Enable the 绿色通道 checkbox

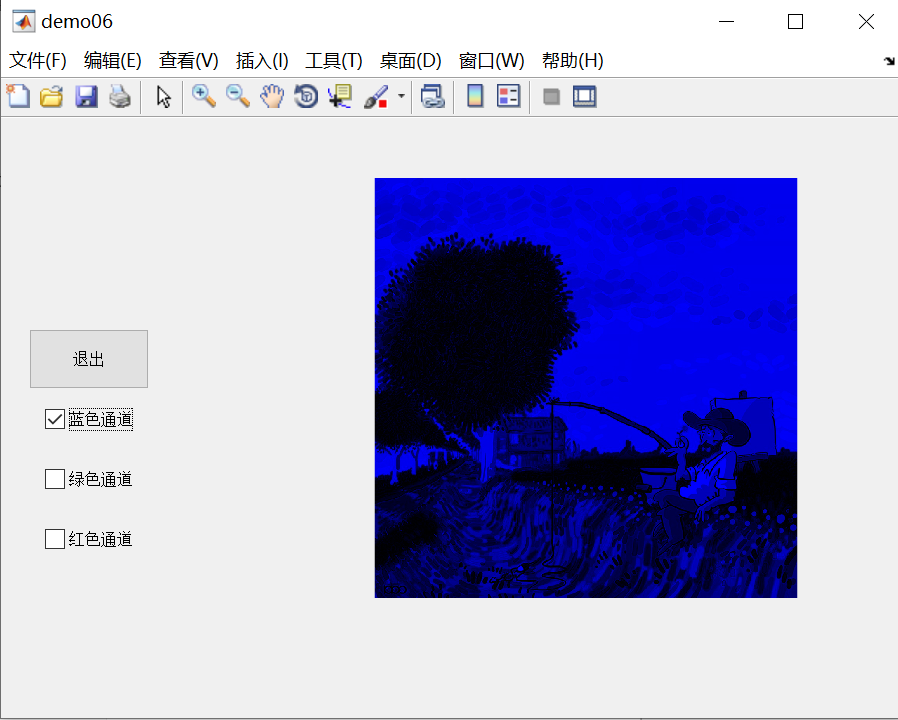[x=55, y=479]
